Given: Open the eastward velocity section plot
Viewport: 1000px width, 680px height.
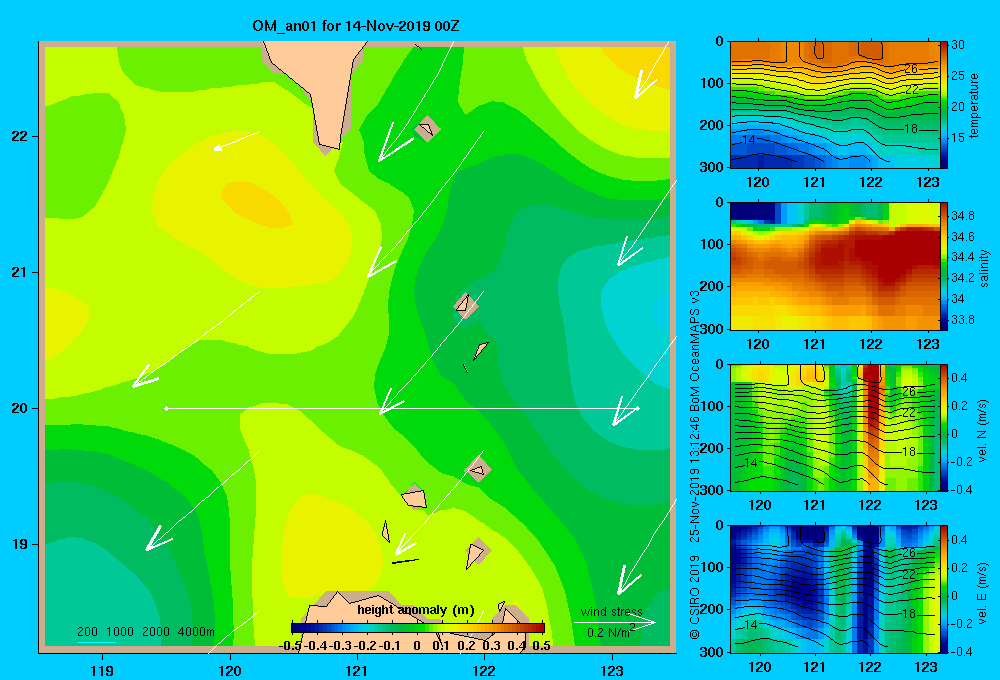Looking at the screenshot, I should click(834, 589).
